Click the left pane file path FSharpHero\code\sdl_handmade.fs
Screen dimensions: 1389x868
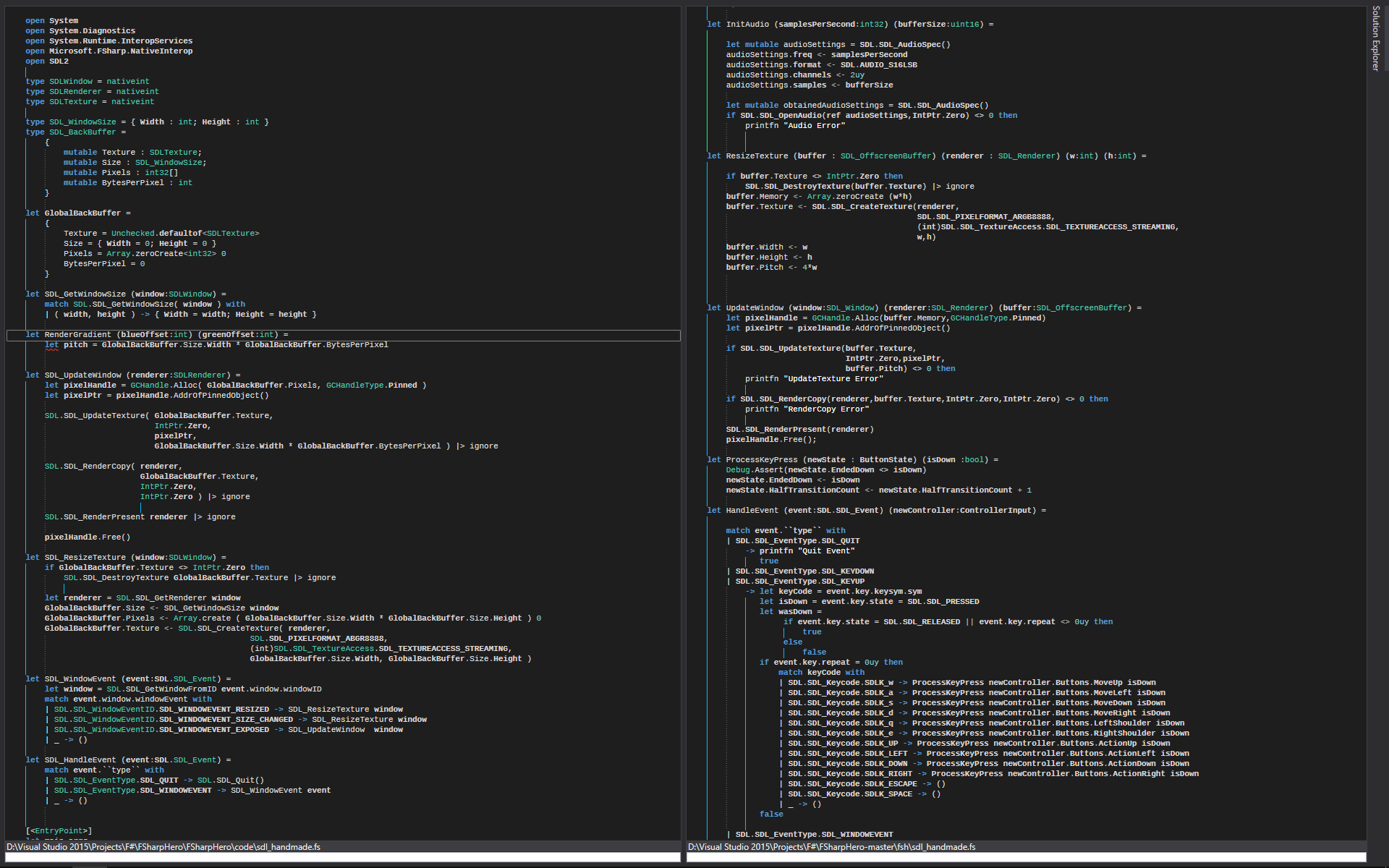tap(163, 846)
